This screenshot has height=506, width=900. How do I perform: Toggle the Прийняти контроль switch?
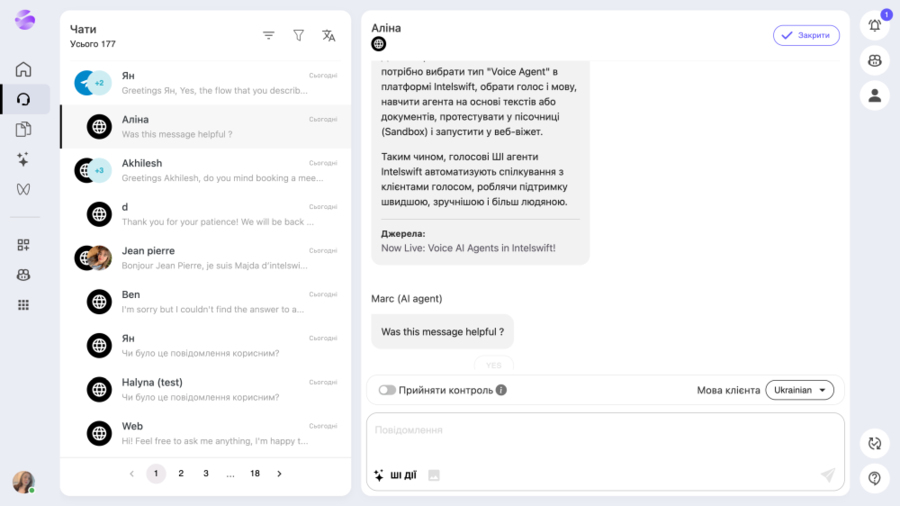point(387,390)
